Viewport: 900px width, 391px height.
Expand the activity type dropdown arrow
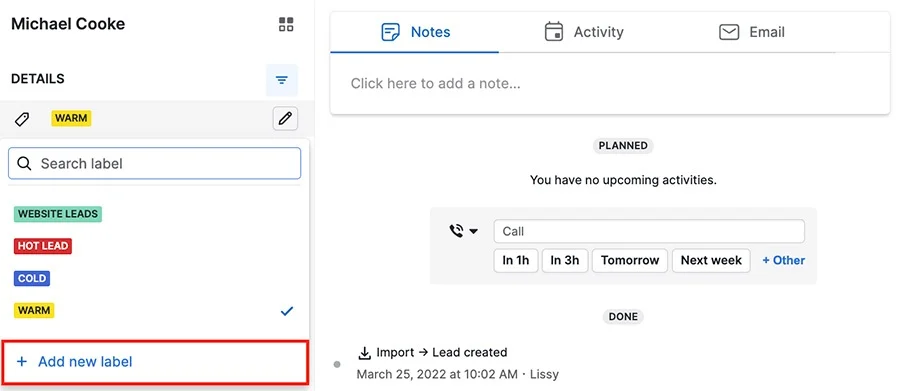pos(474,231)
